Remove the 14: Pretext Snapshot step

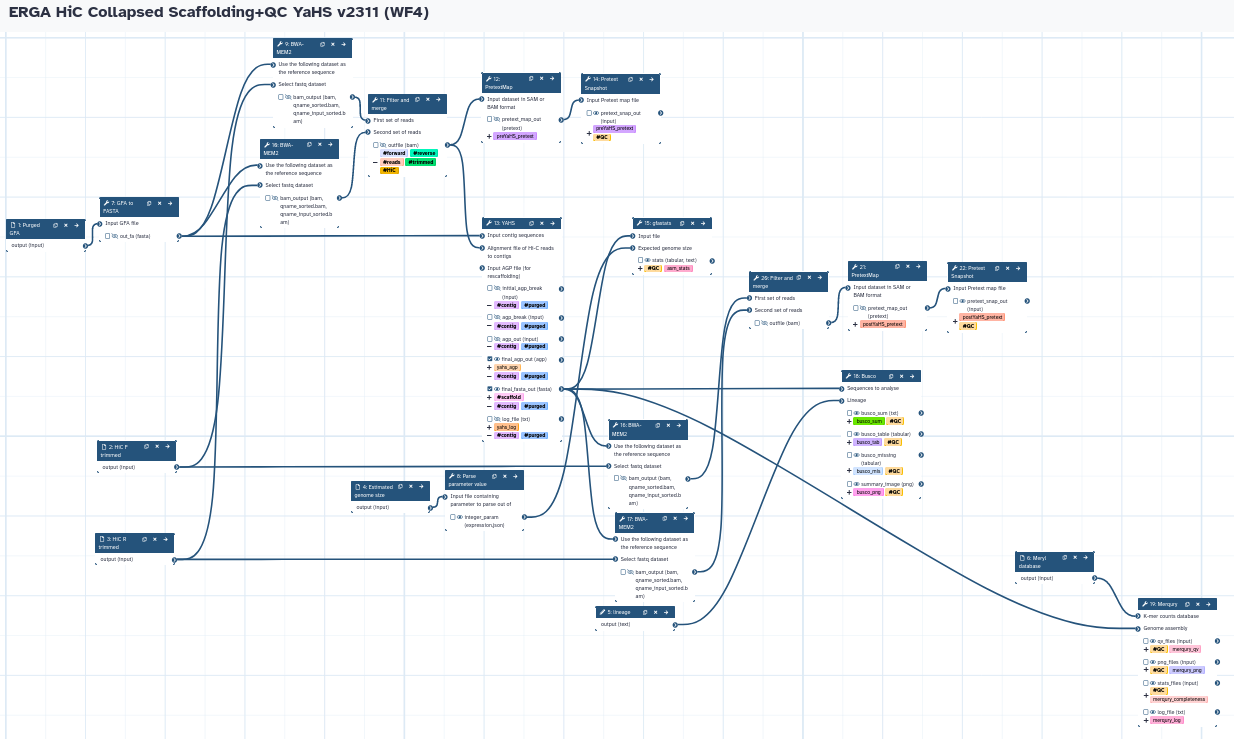pos(639,78)
